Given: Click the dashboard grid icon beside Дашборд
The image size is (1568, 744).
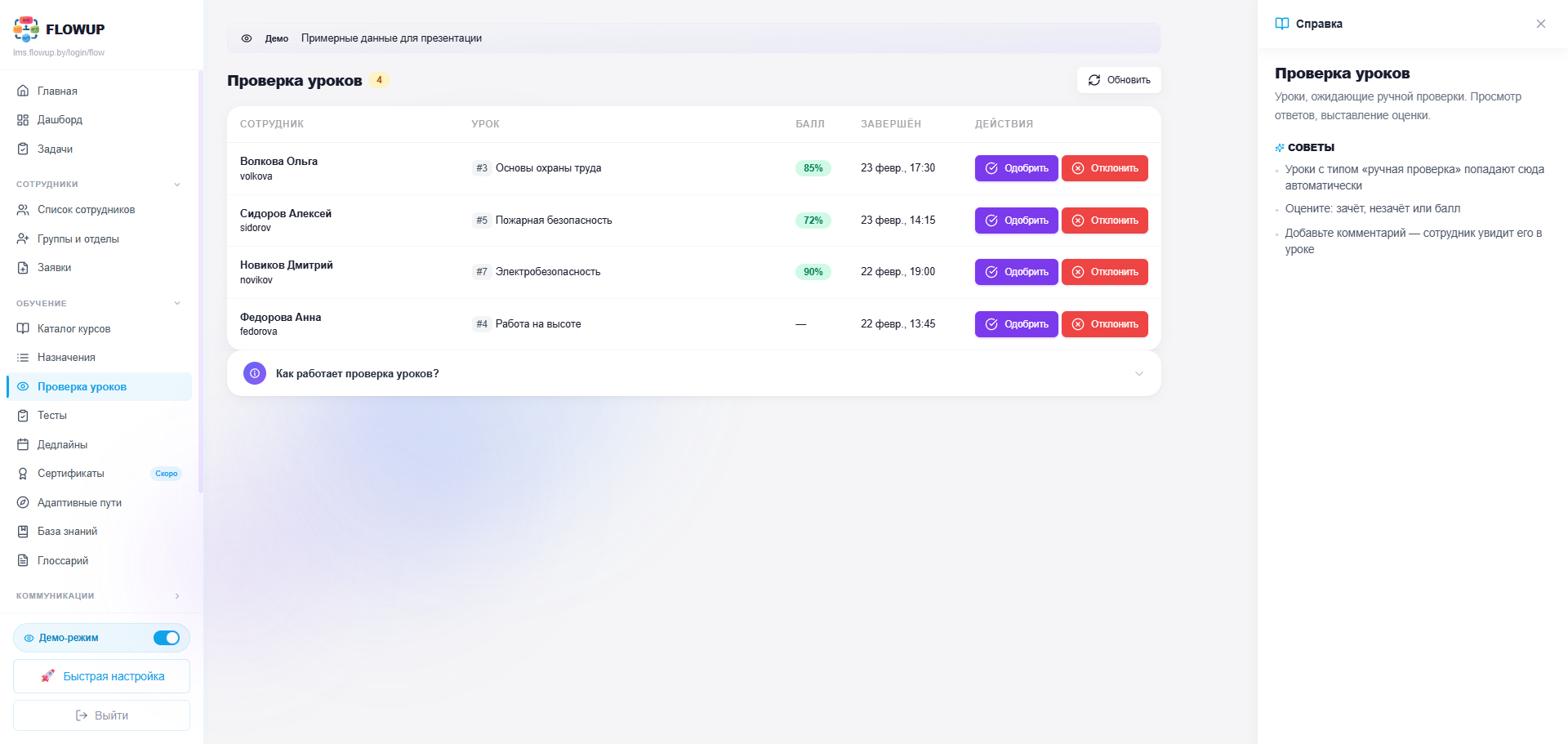Looking at the screenshot, I should 23,120.
